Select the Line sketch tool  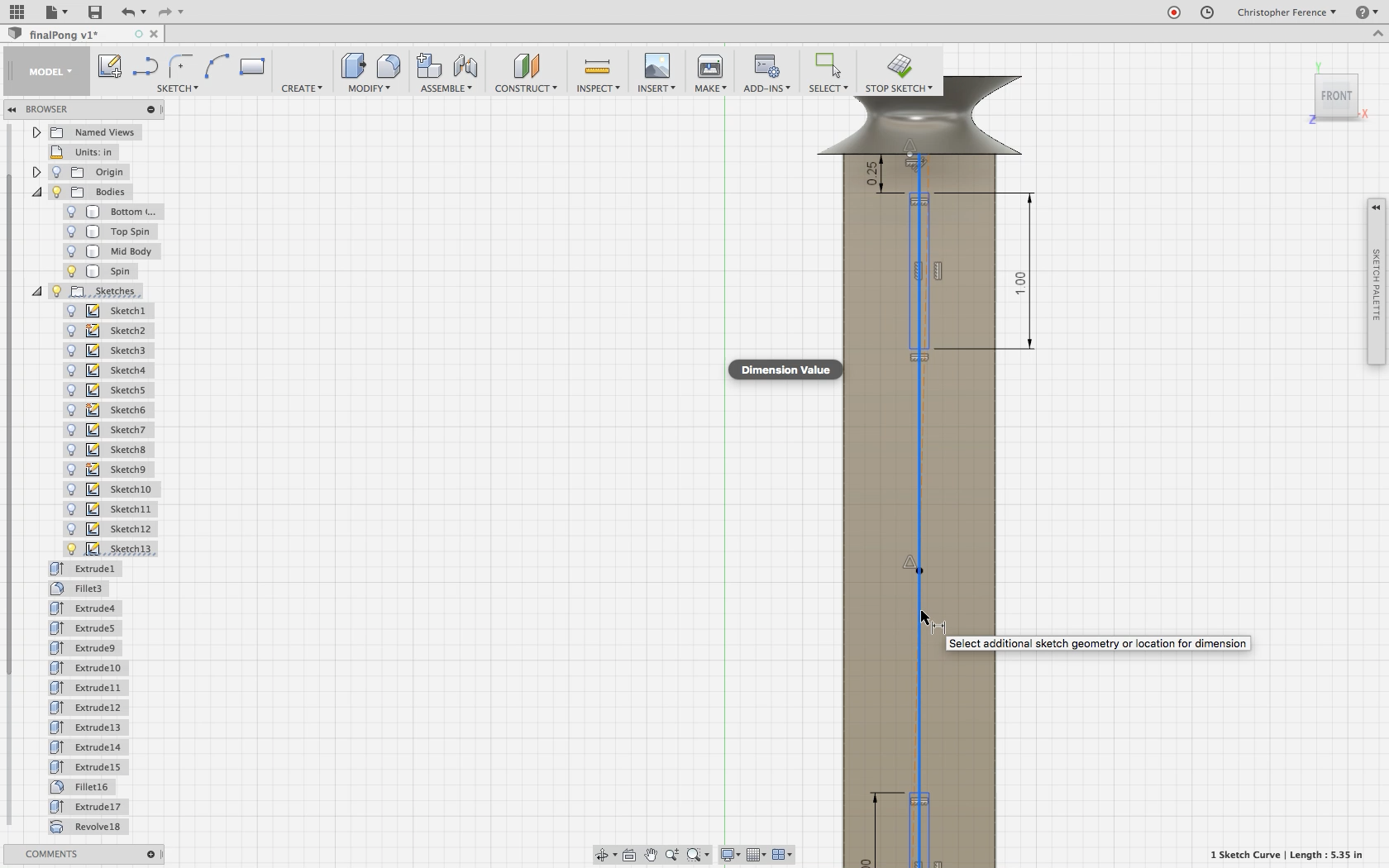pos(146,66)
